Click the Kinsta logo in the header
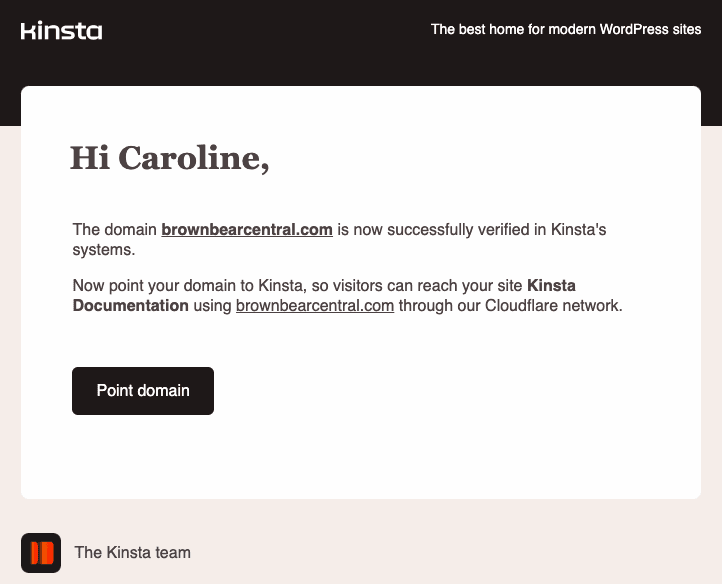This screenshot has width=722, height=584. [x=61, y=31]
